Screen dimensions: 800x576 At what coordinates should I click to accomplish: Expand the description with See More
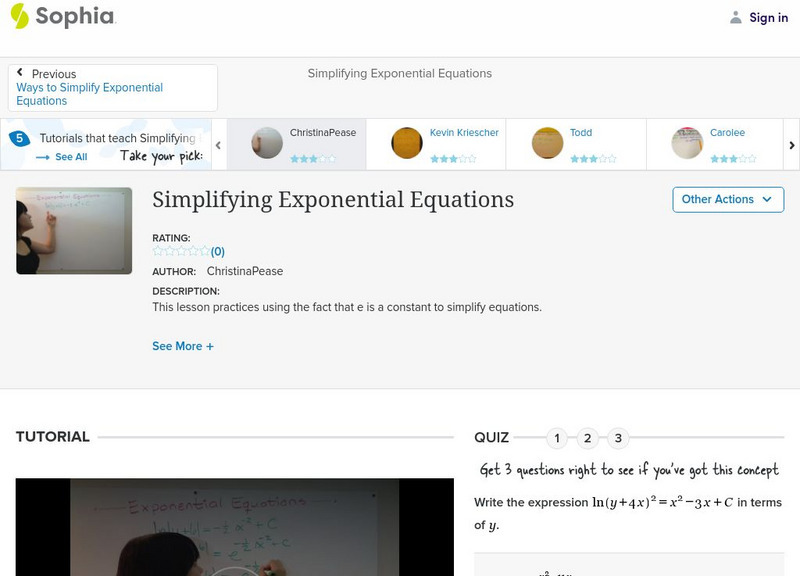[x=183, y=345]
